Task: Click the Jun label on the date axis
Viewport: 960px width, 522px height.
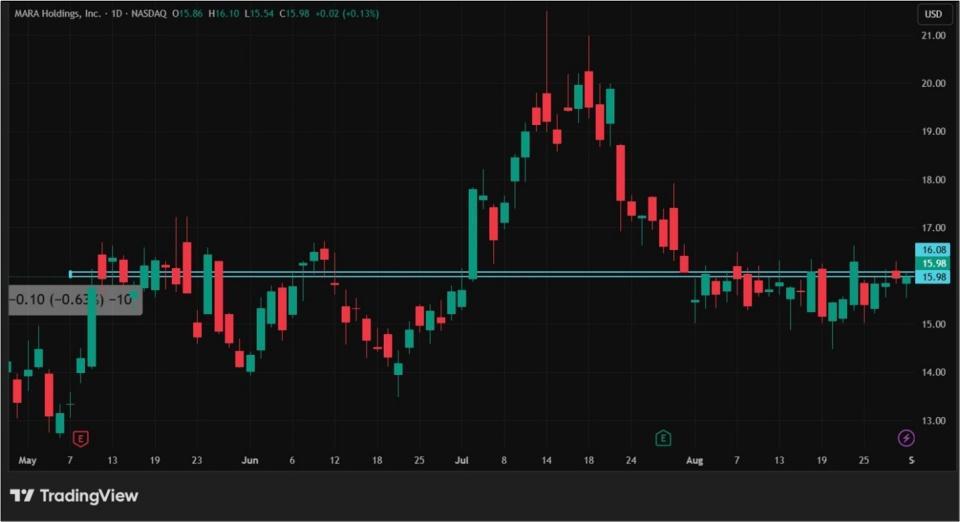Action: tap(250, 461)
